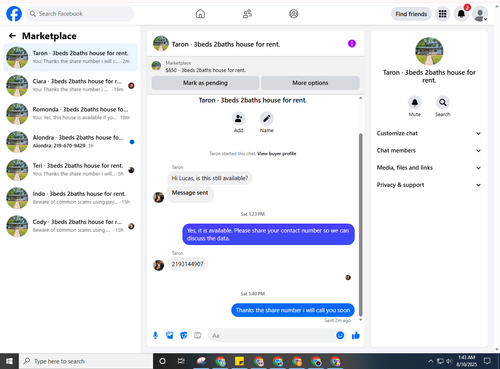This screenshot has height=369, width=500.
Task: Click the Yes, it is available message bubble
Action: click(x=268, y=234)
